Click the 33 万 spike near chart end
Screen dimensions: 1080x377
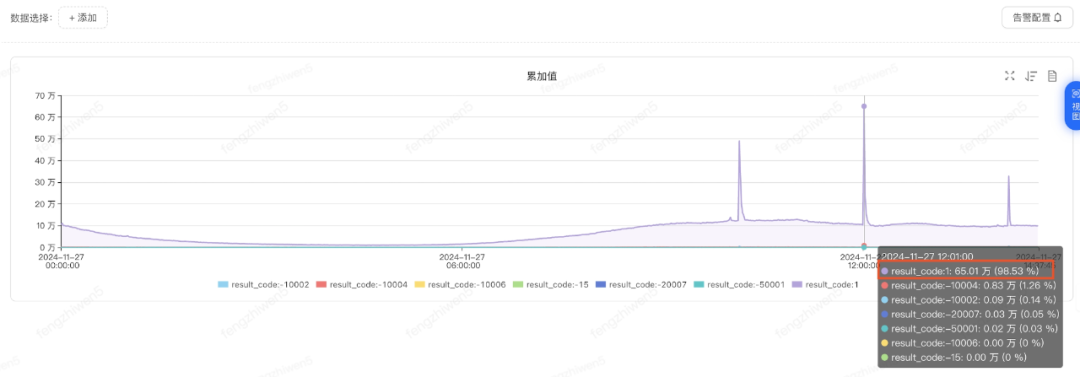tap(1008, 176)
